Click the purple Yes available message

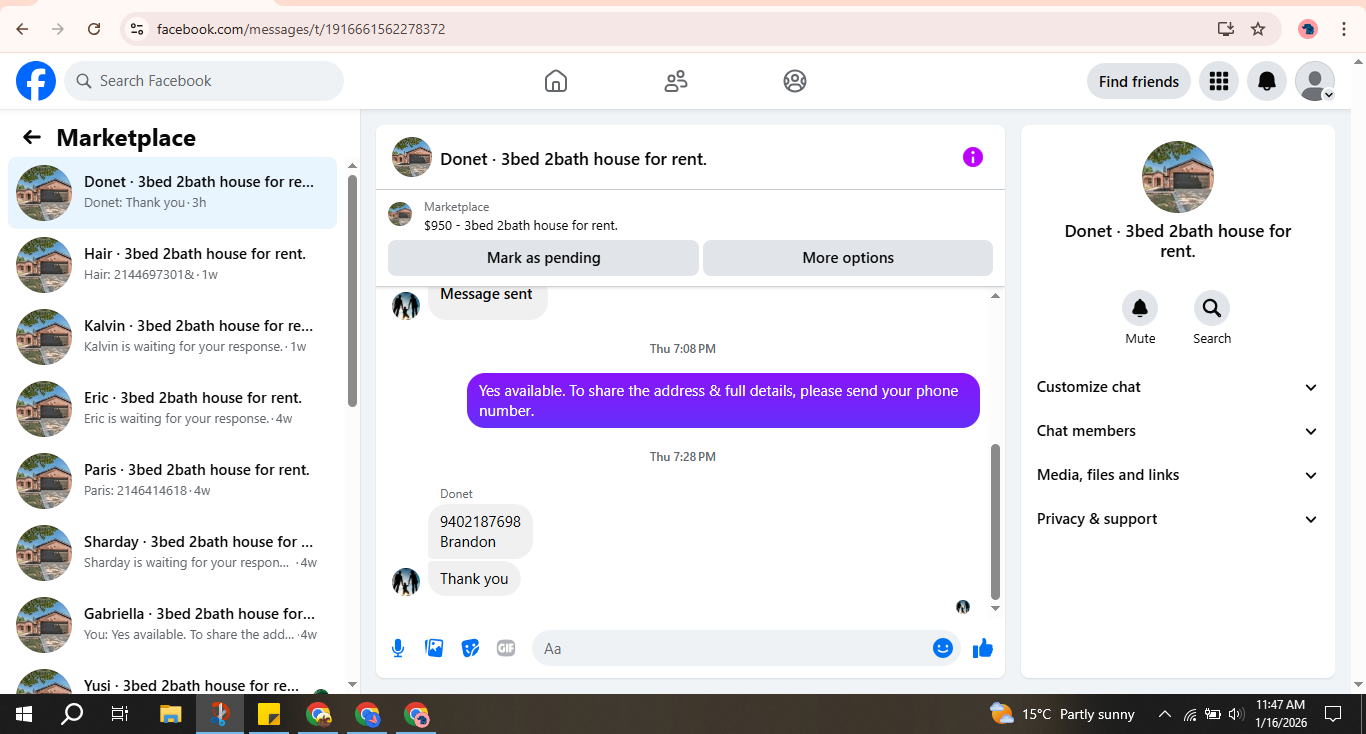(723, 400)
